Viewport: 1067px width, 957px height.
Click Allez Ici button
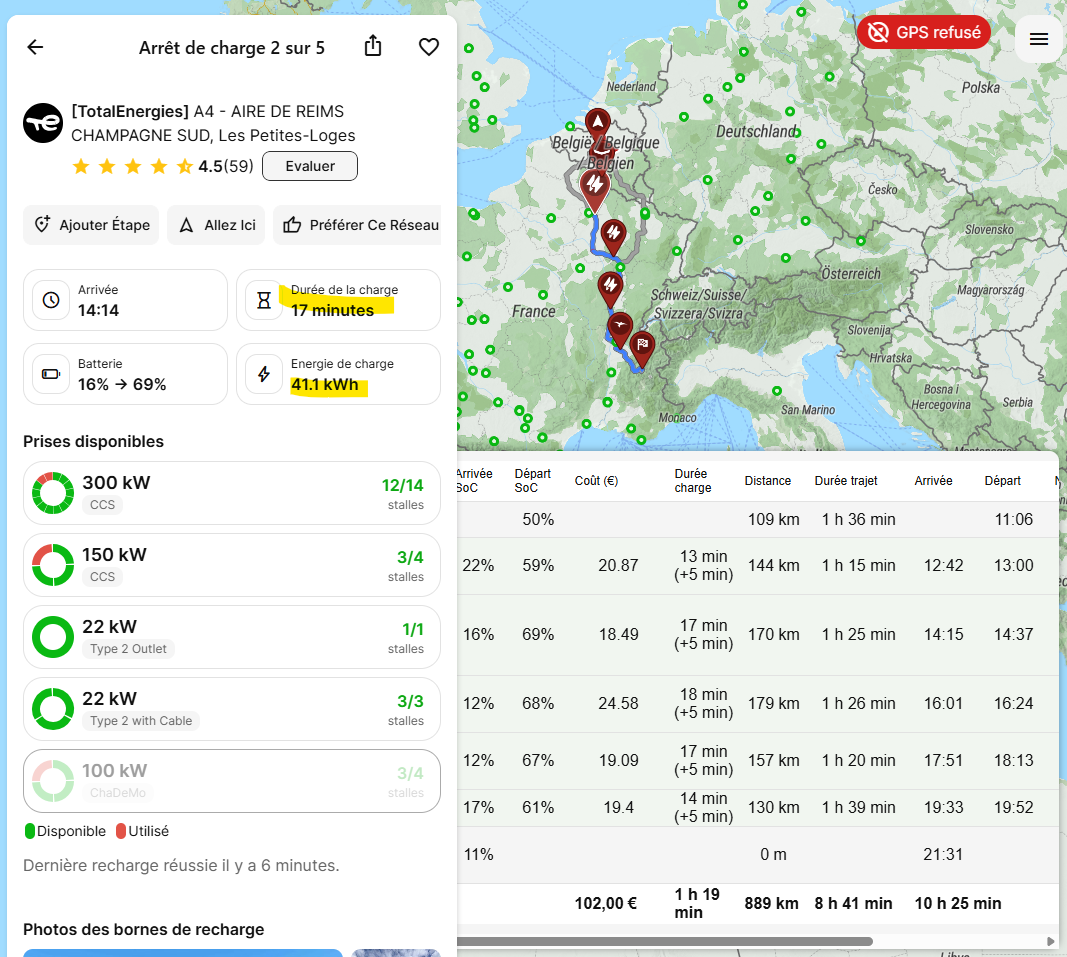pos(216,225)
